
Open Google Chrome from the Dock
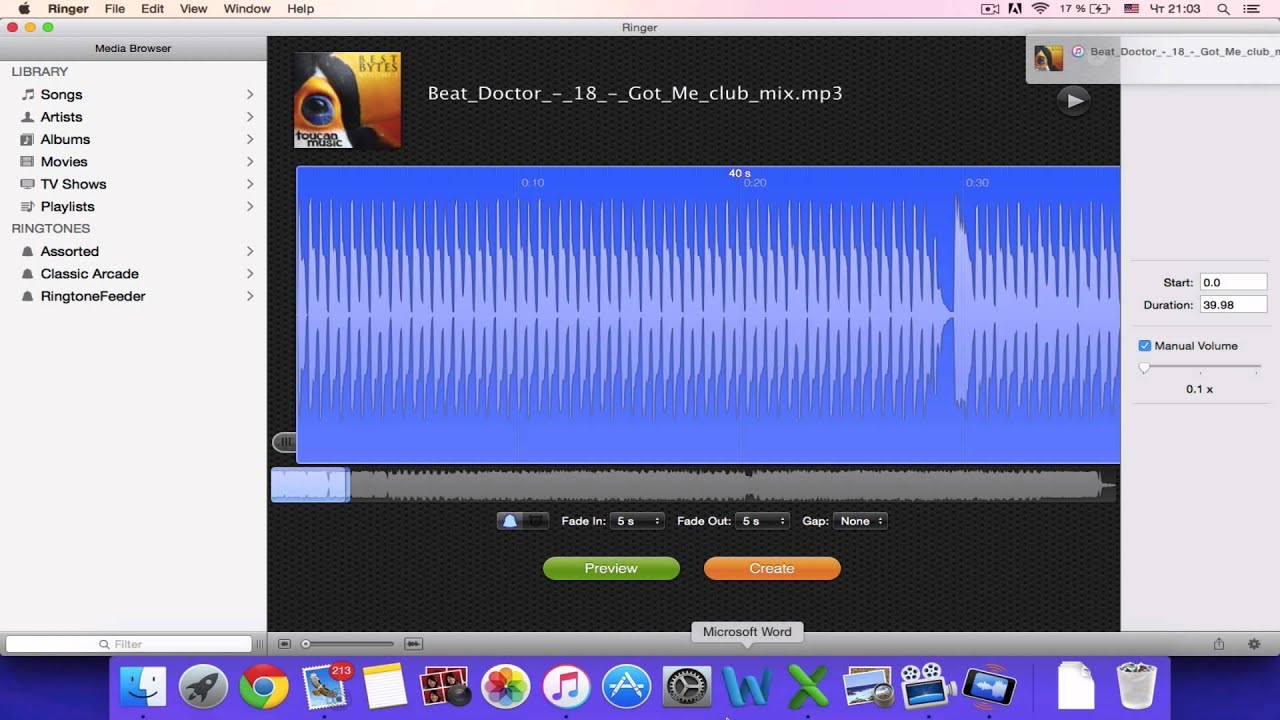click(x=264, y=687)
